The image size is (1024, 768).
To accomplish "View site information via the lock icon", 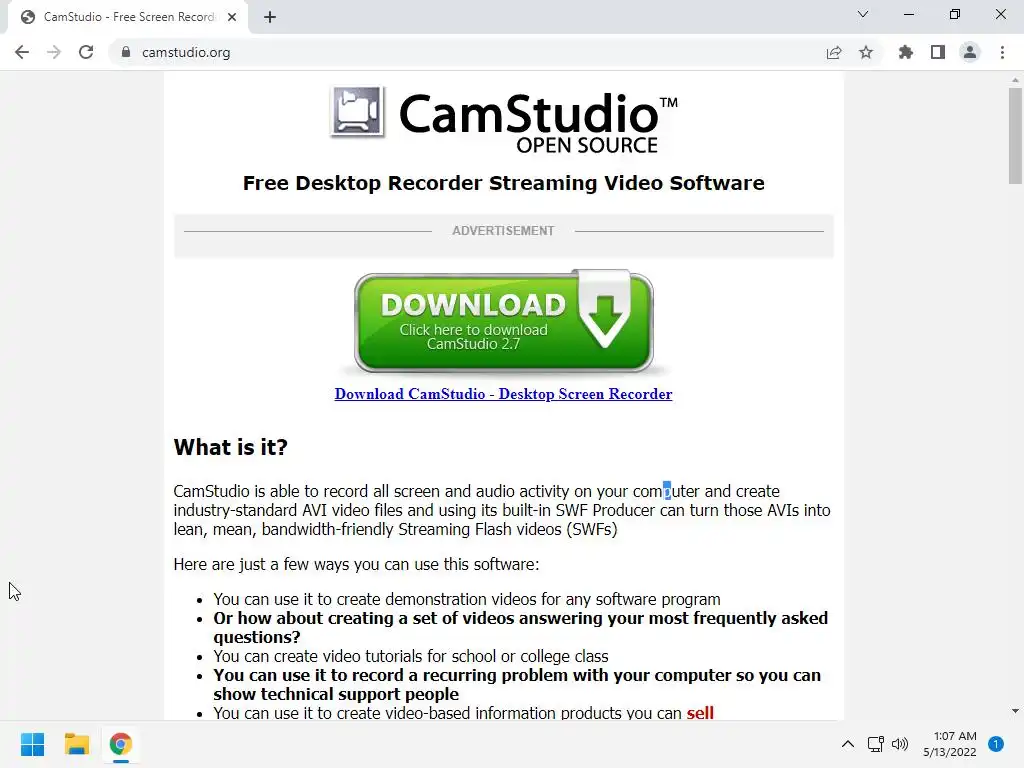I will tap(125, 52).
